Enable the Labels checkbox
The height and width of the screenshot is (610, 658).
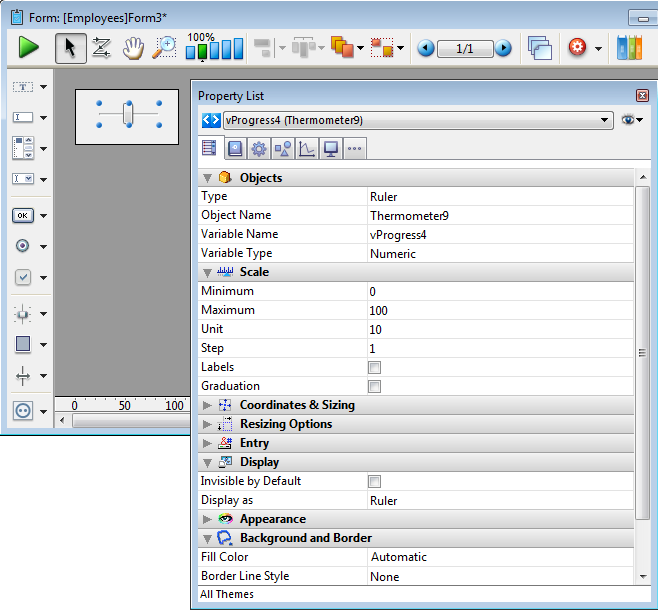pyautogui.click(x=375, y=367)
